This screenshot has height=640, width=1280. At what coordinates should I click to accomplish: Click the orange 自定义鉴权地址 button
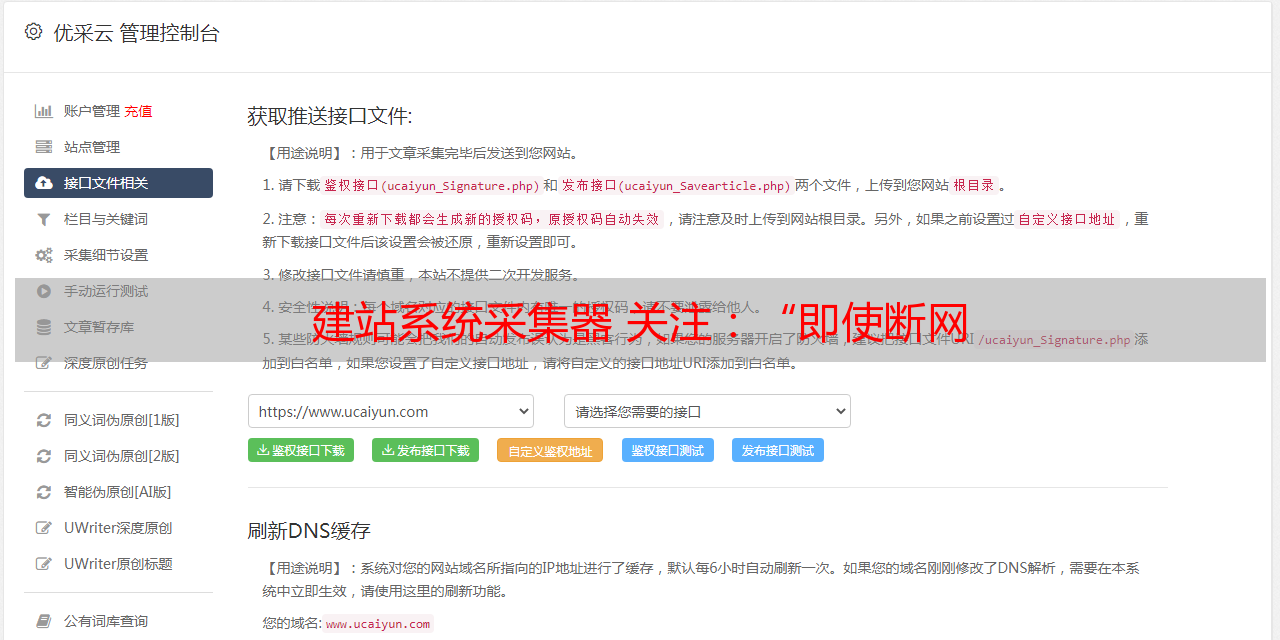(550, 450)
